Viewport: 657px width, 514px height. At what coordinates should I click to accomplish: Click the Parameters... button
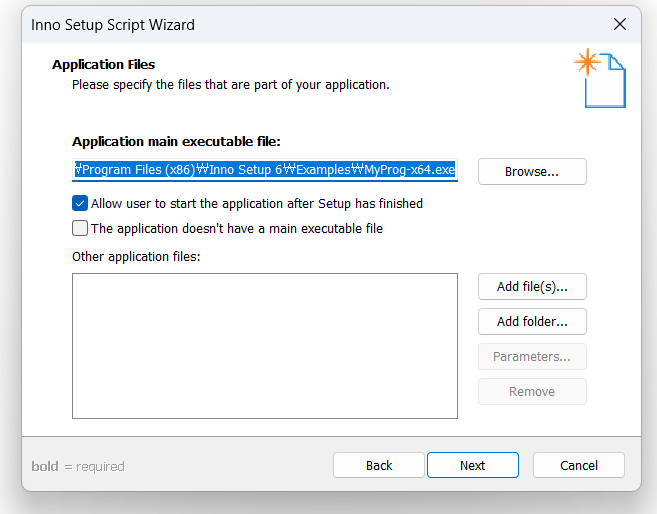pyautogui.click(x=532, y=356)
